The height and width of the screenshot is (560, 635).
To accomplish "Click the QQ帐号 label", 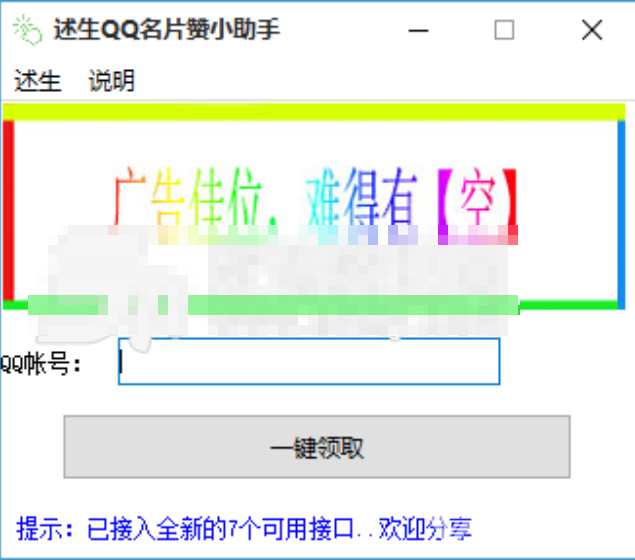I will 40,363.
